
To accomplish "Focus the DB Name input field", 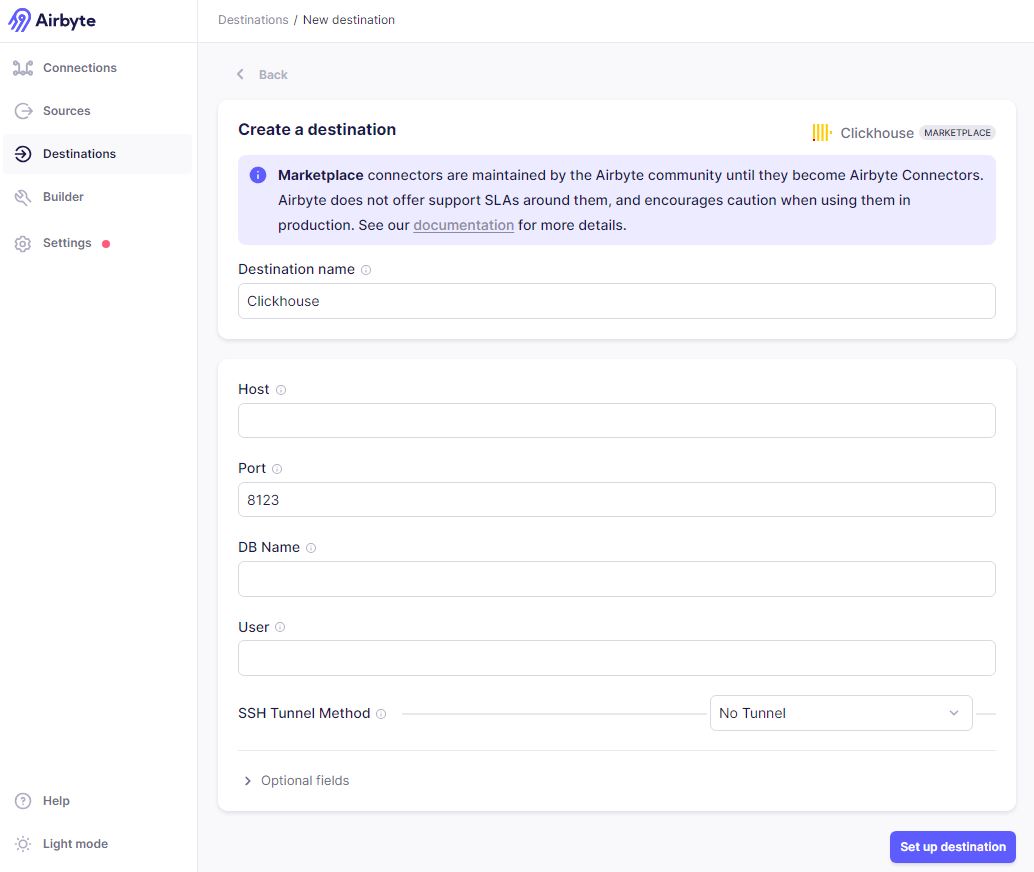I will (617, 579).
